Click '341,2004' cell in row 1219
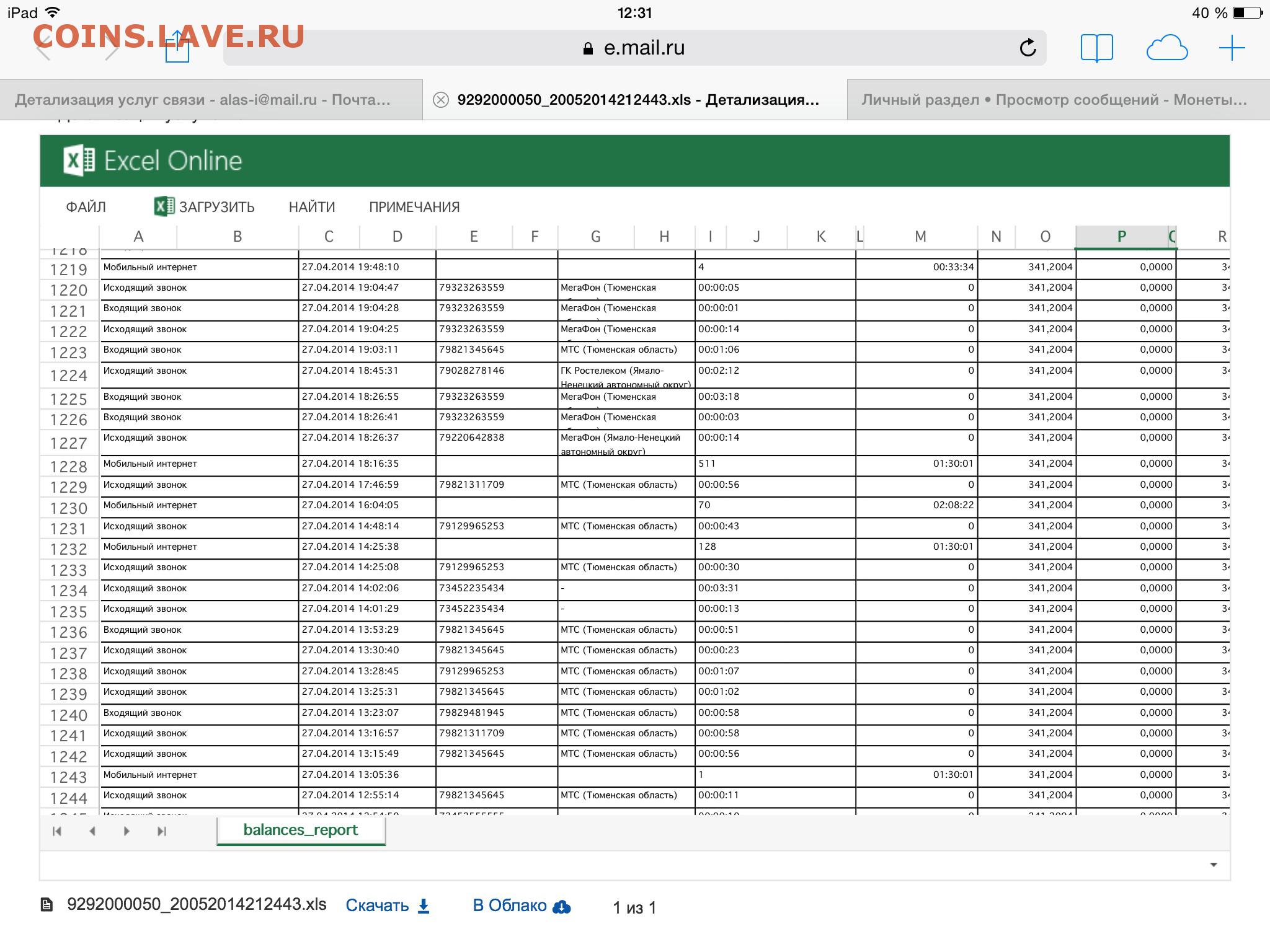This screenshot has width=1270, height=952. tap(1027, 269)
